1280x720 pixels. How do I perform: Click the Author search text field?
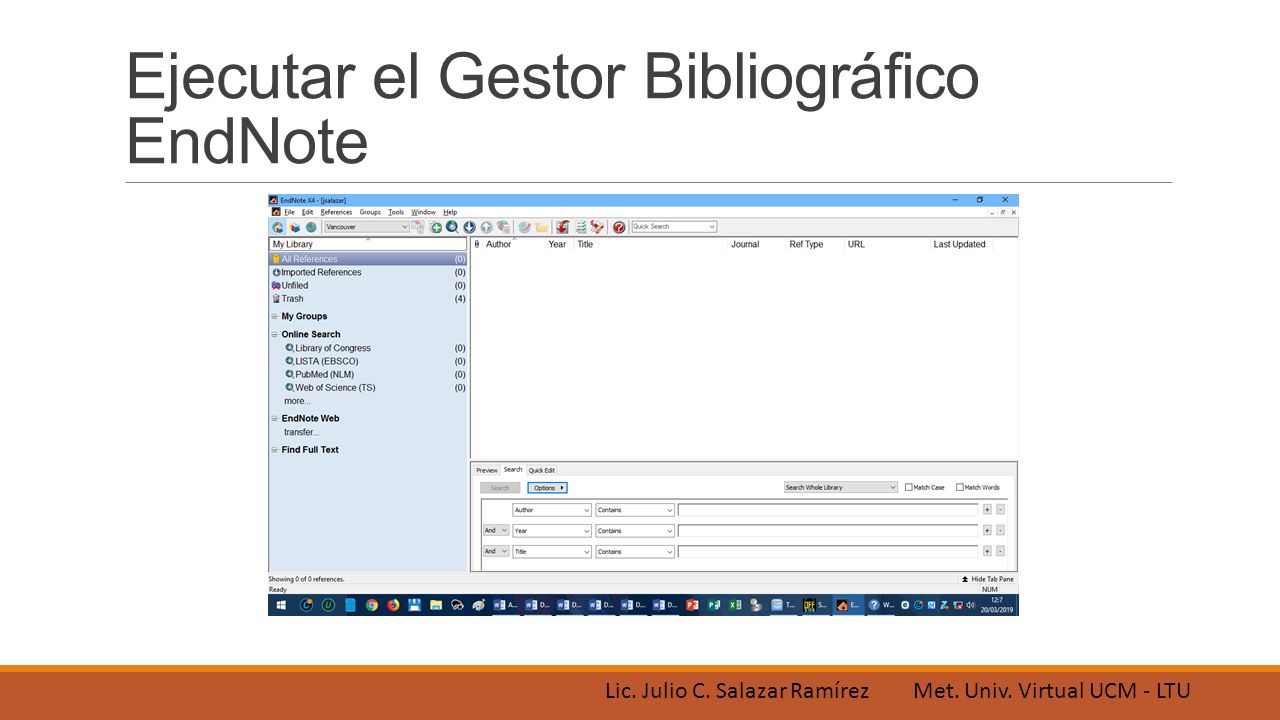click(x=828, y=510)
